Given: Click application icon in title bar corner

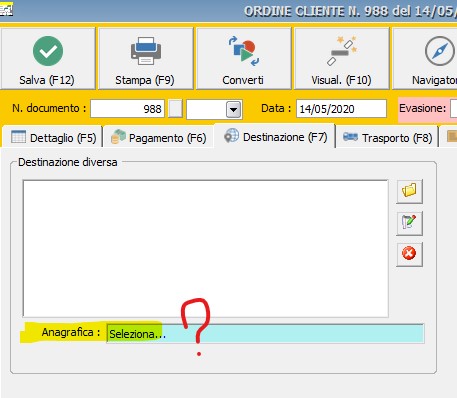Looking at the screenshot, I should [x=6, y=9].
